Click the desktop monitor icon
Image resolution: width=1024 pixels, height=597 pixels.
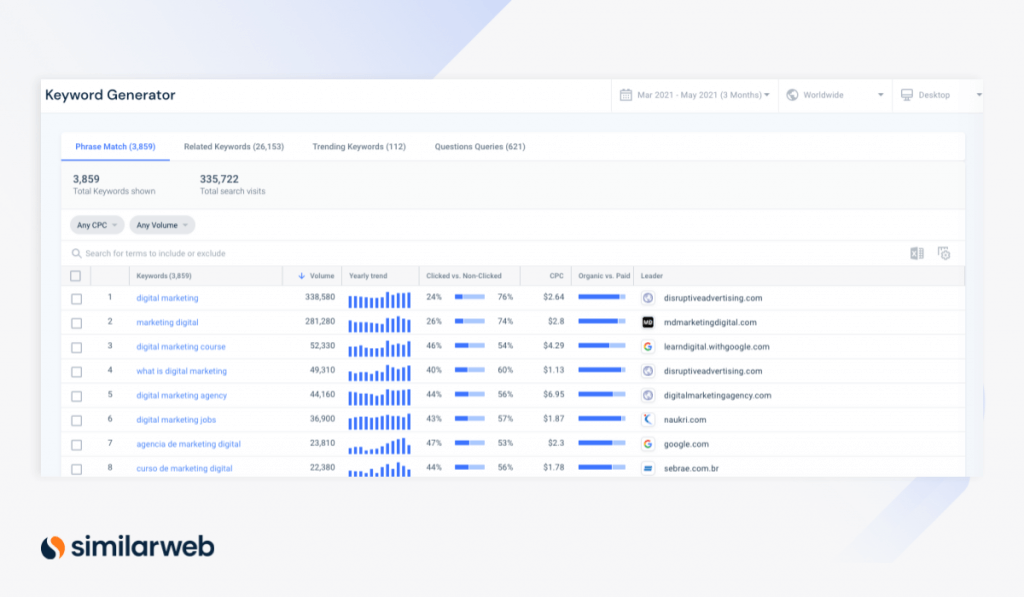pyautogui.click(x=907, y=95)
